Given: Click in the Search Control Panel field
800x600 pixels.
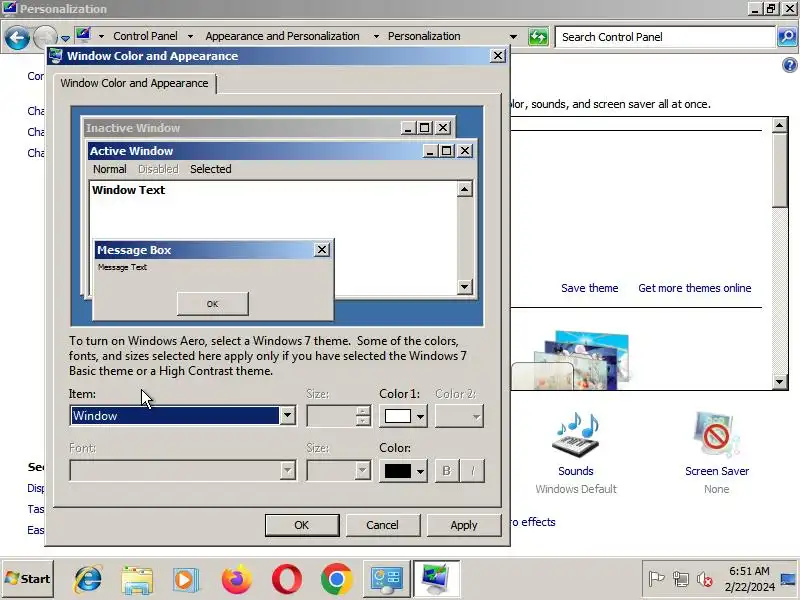Looking at the screenshot, I should pos(665,37).
